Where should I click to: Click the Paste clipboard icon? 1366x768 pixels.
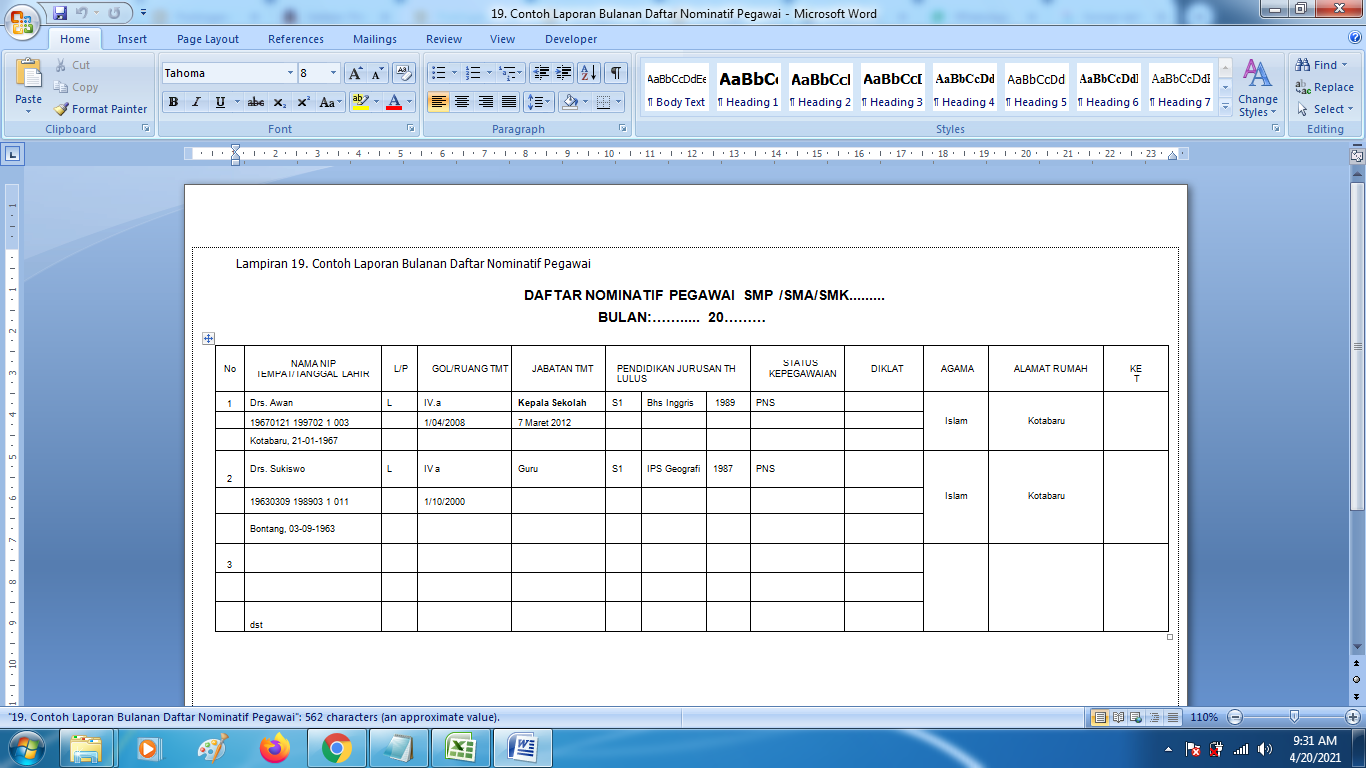[29, 75]
